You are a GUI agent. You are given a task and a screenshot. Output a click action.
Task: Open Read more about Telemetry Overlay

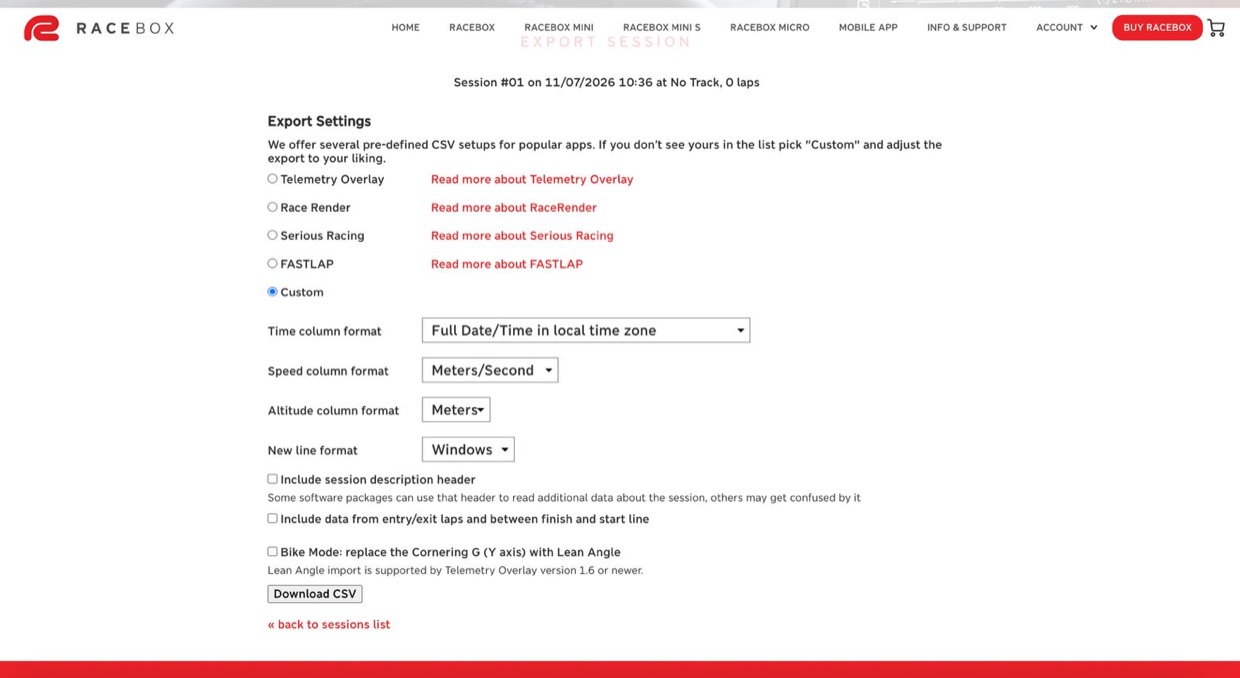tap(532, 180)
